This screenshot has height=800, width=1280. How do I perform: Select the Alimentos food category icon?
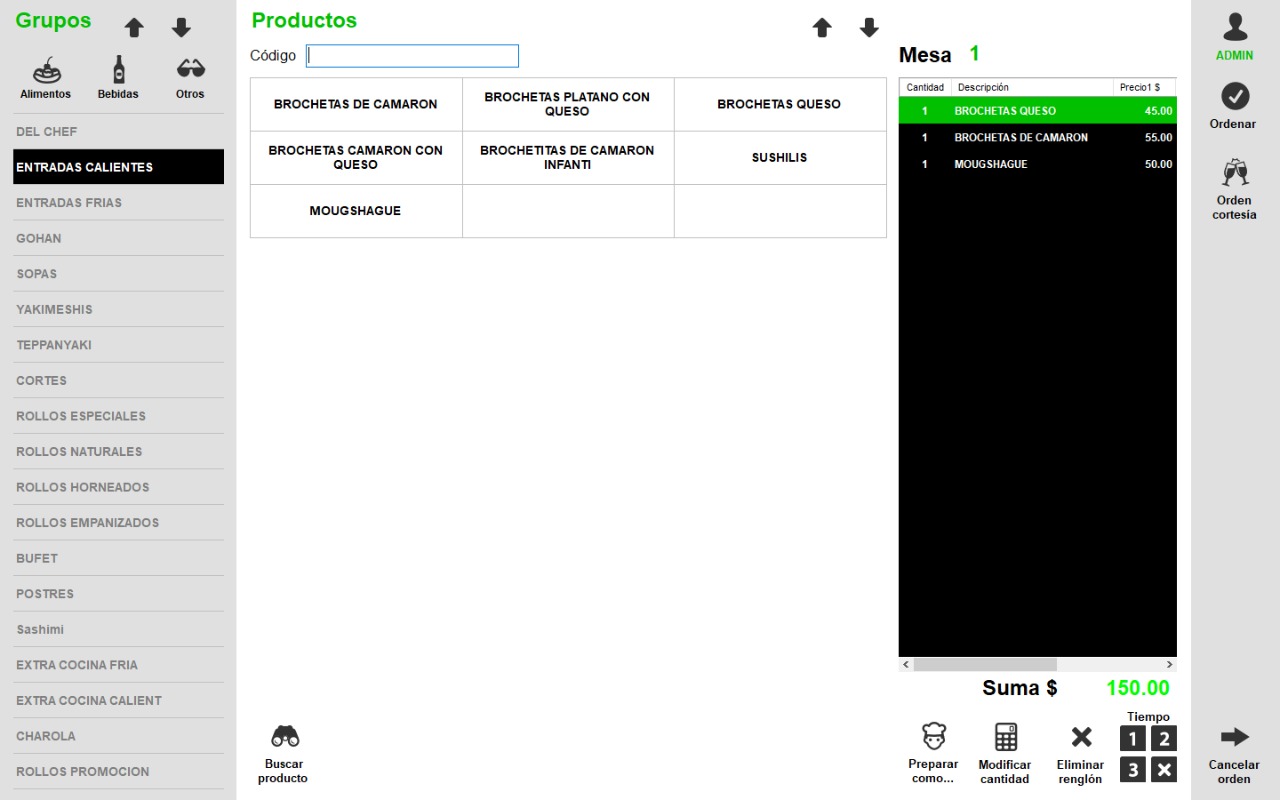pyautogui.click(x=46, y=70)
